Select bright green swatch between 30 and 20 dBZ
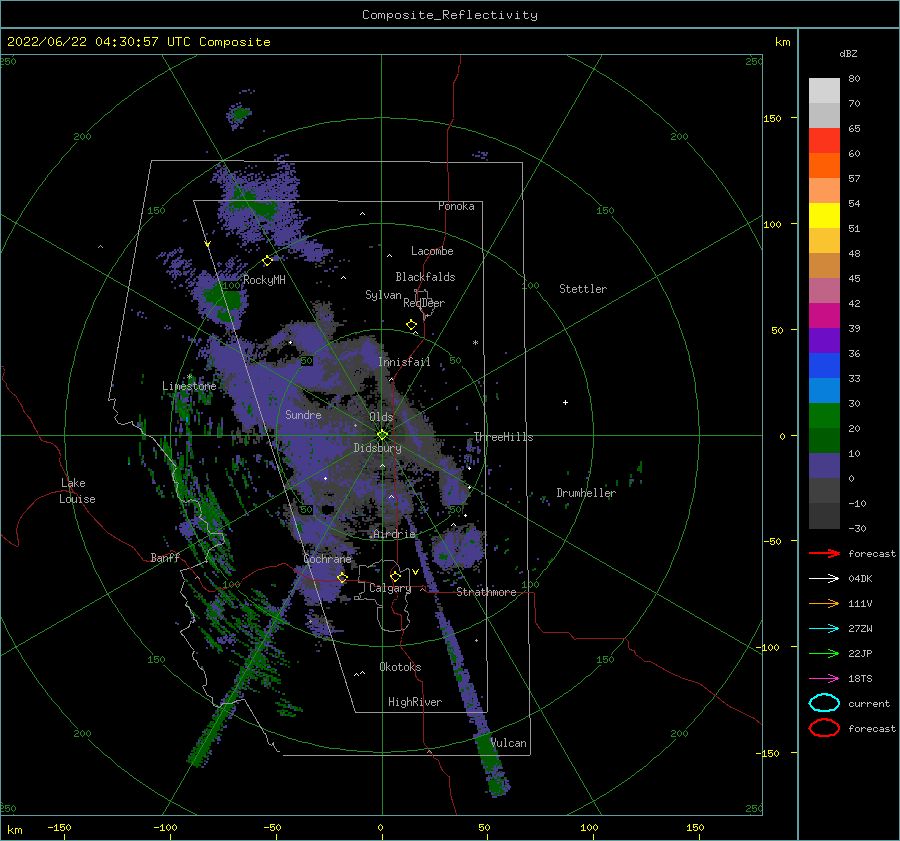Image resolution: width=900 pixels, height=841 pixels. [x=824, y=416]
